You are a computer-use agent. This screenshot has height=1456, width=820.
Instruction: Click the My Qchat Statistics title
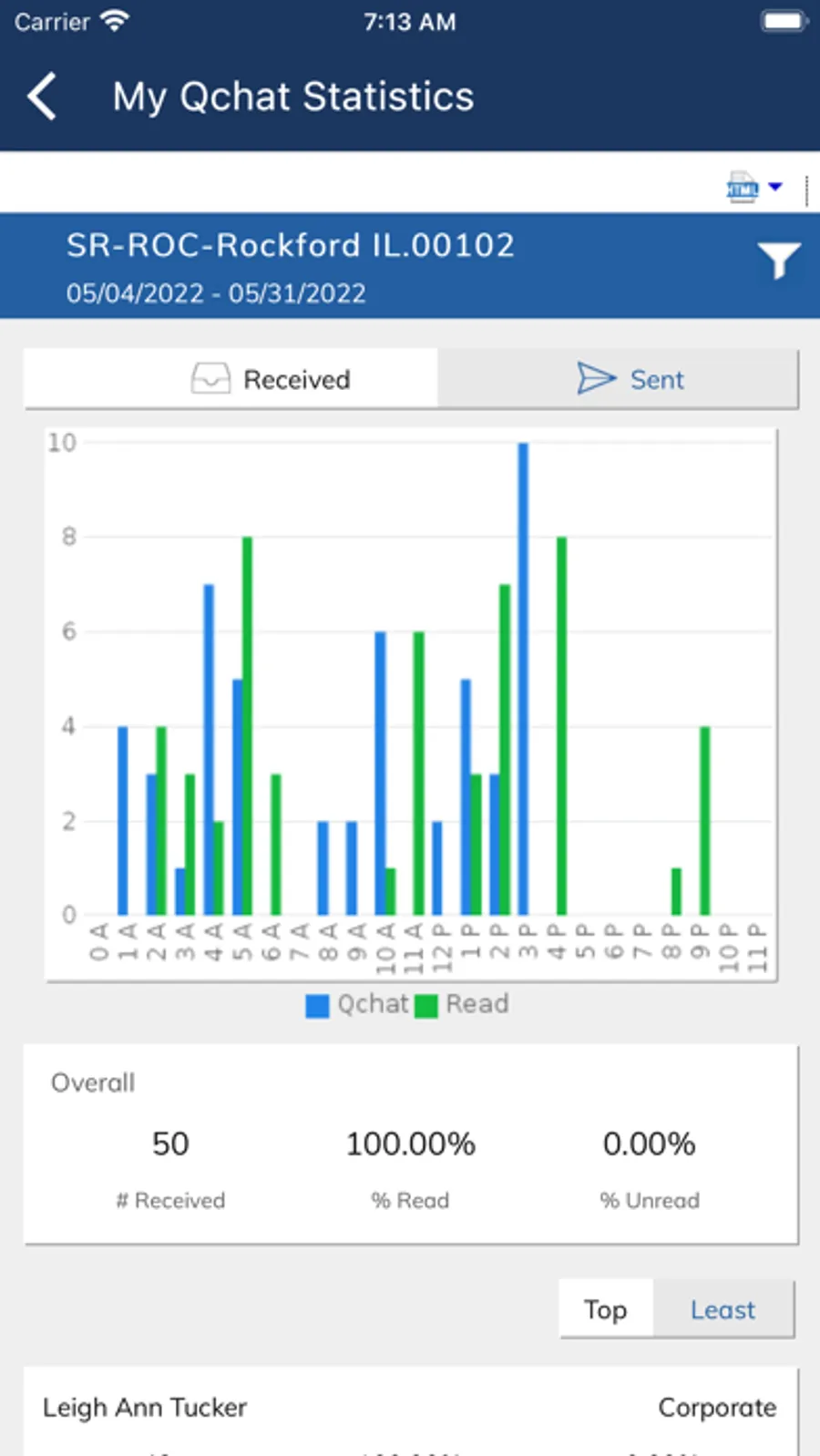(x=293, y=97)
